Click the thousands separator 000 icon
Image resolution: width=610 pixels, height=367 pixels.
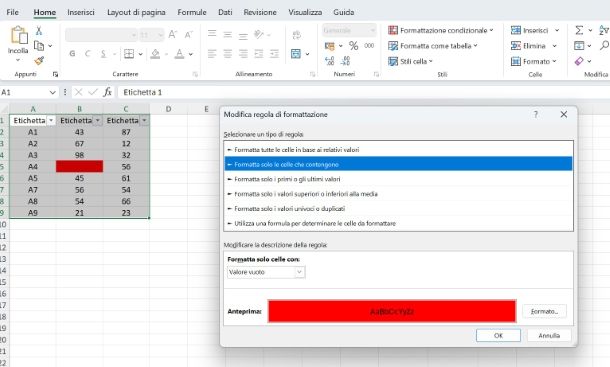(369, 46)
